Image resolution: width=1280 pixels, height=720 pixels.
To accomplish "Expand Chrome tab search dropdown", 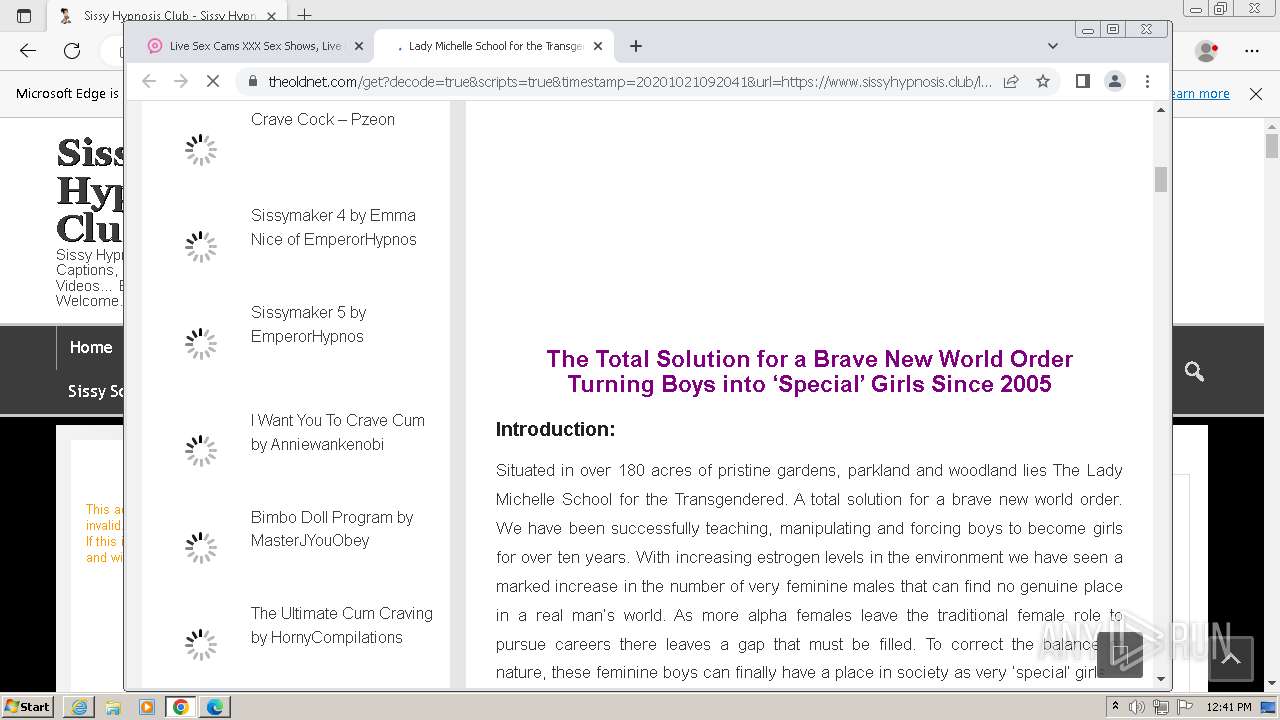I will [x=1053, y=46].
